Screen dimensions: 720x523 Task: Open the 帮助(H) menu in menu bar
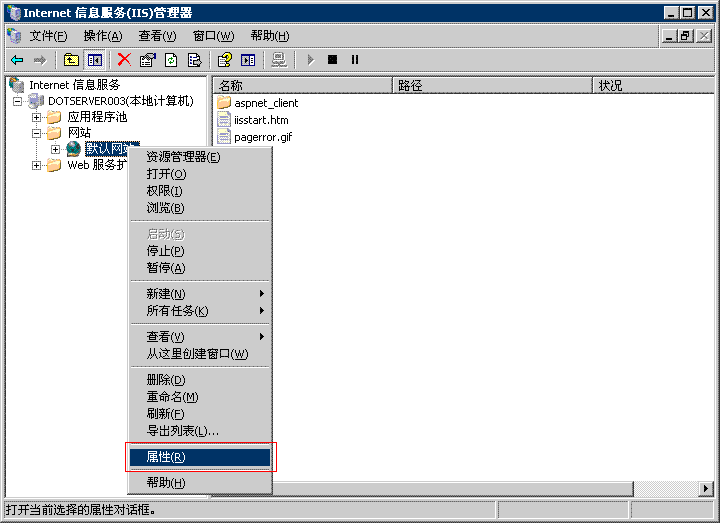coord(270,36)
